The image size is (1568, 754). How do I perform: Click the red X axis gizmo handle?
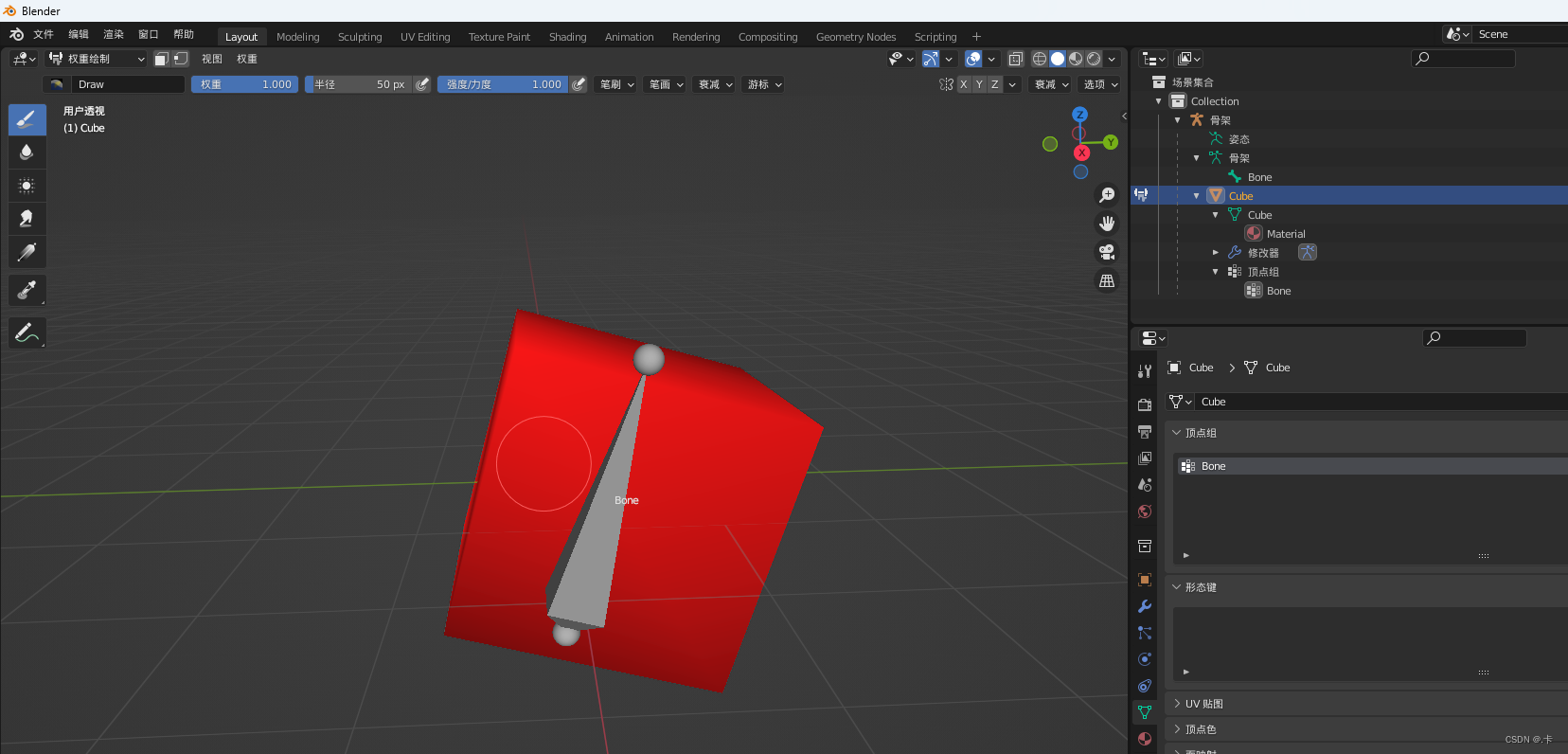point(1081,153)
